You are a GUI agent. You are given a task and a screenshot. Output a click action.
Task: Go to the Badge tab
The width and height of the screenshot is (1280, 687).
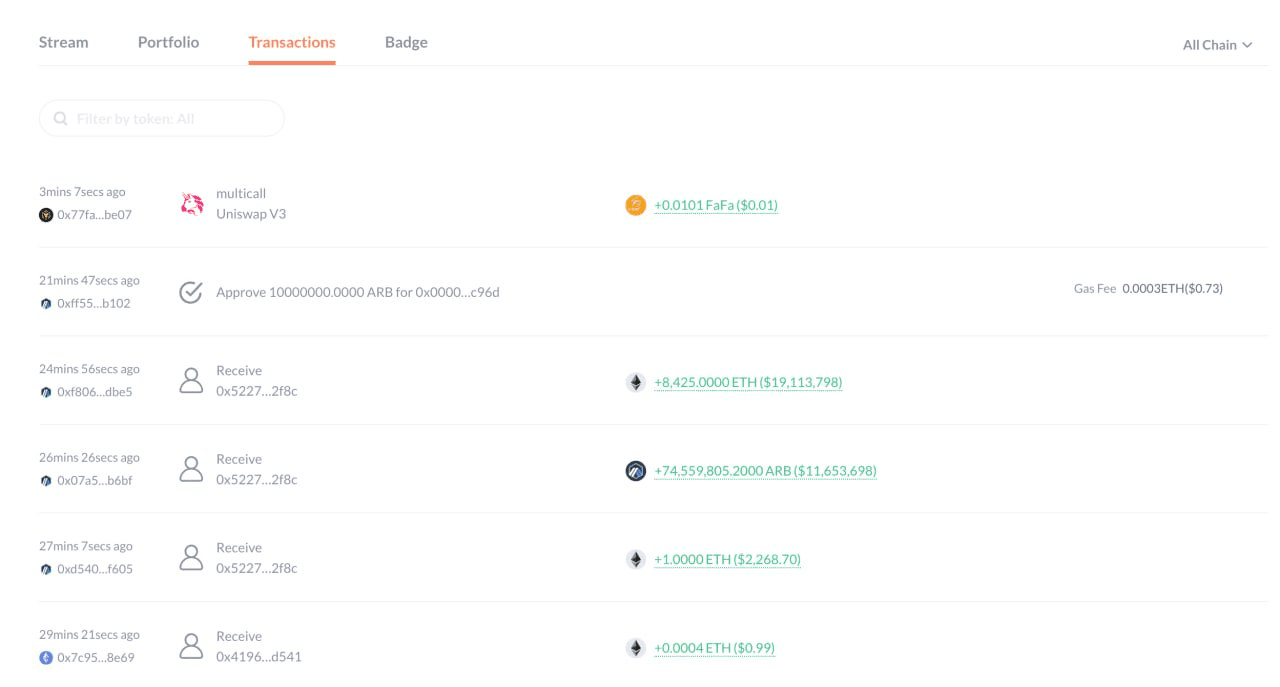(406, 42)
